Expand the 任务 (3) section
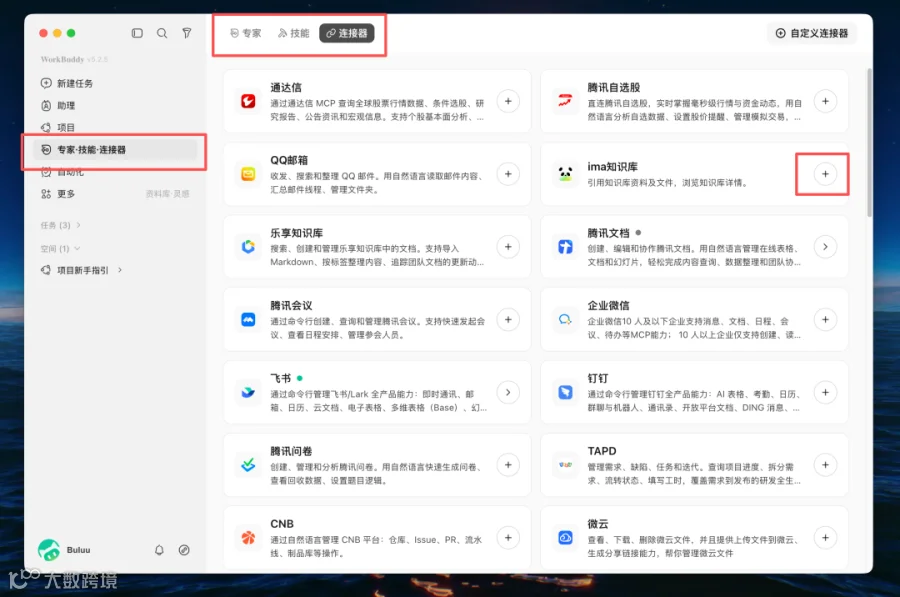The image size is (900, 597). coord(60,225)
